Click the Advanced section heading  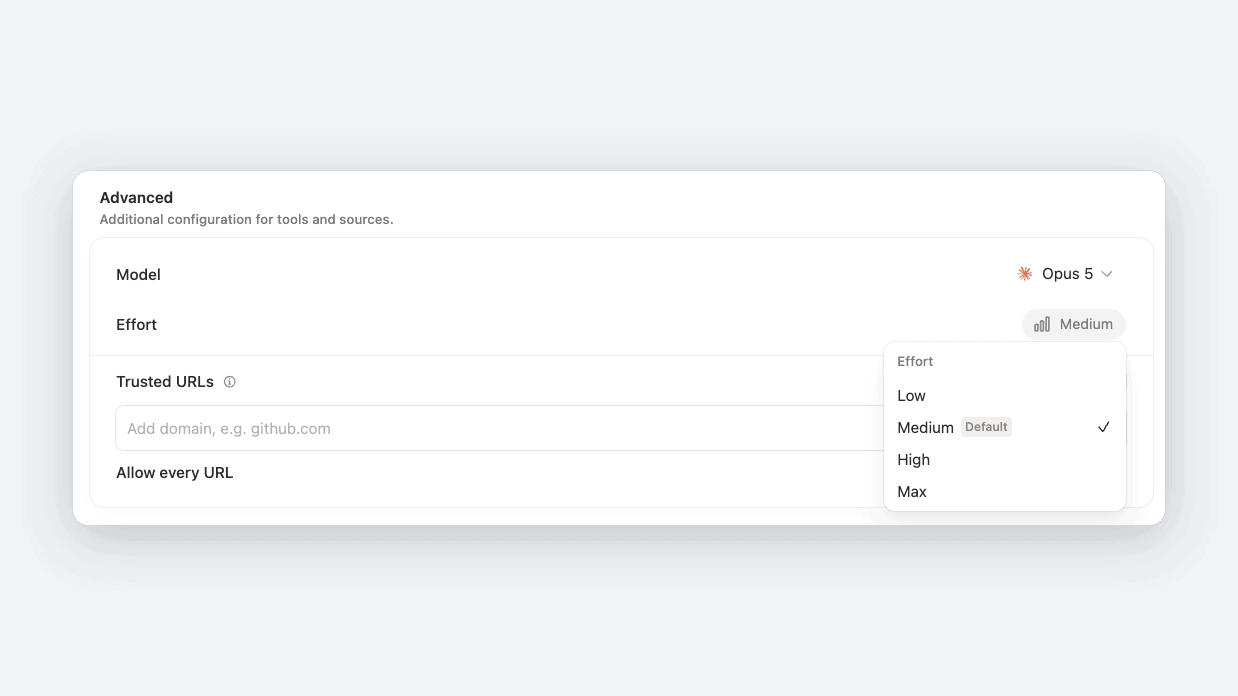[136, 198]
